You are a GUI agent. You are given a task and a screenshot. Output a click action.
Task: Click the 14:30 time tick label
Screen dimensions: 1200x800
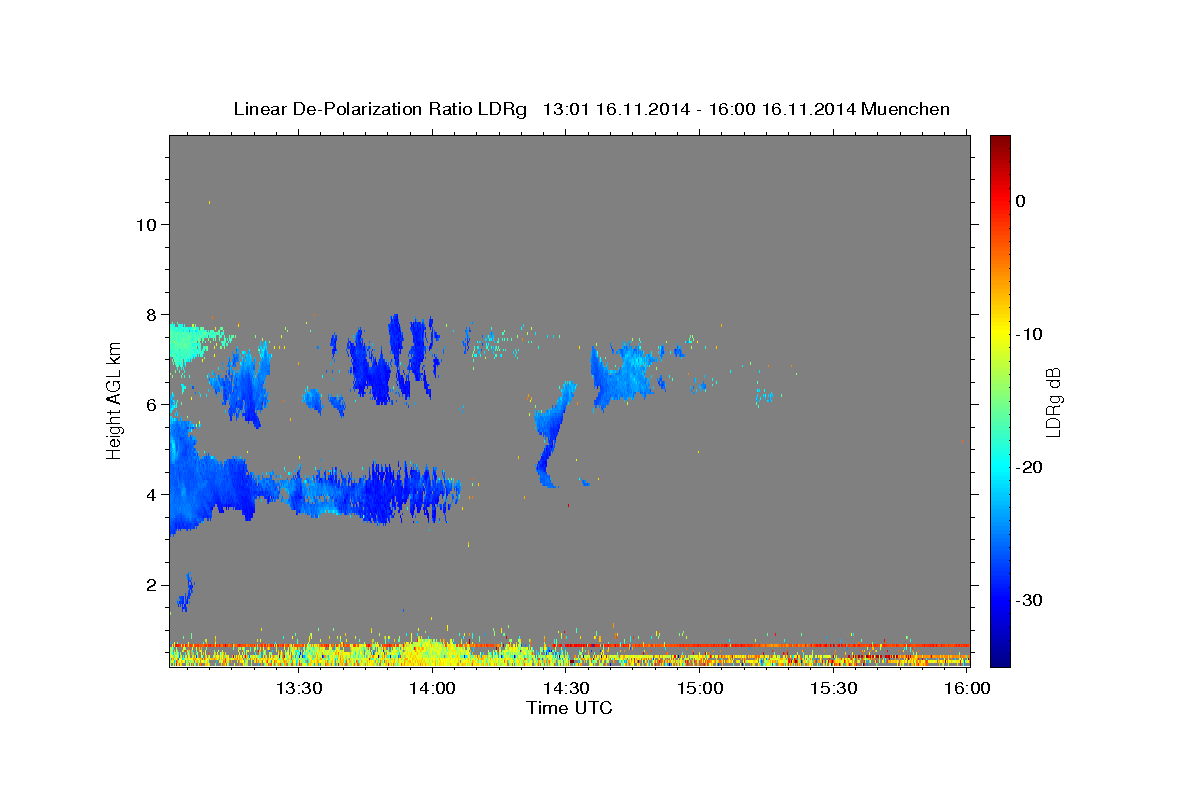(x=566, y=688)
